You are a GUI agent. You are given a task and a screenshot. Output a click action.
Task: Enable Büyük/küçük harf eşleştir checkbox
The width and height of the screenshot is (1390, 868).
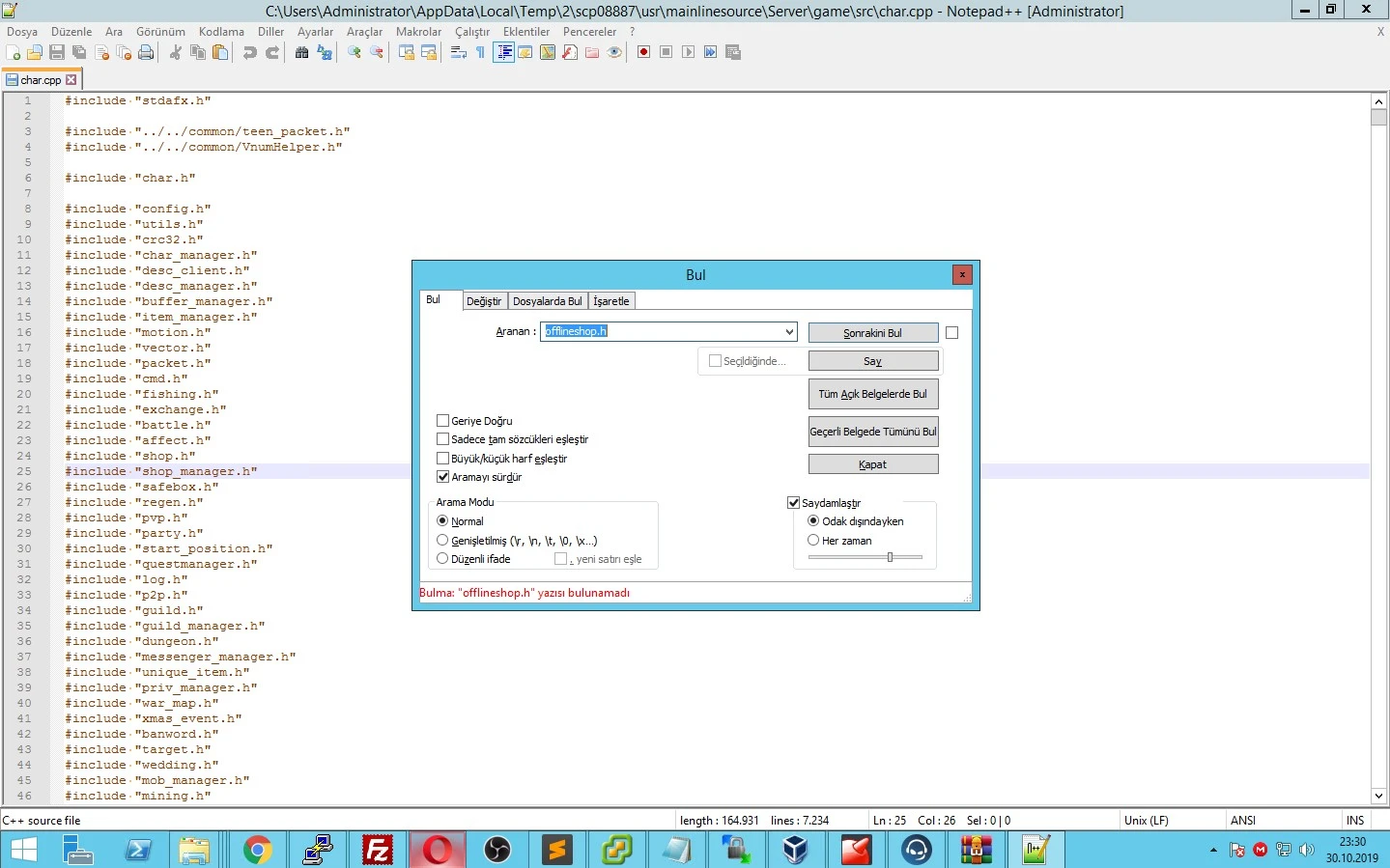point(442,459)
